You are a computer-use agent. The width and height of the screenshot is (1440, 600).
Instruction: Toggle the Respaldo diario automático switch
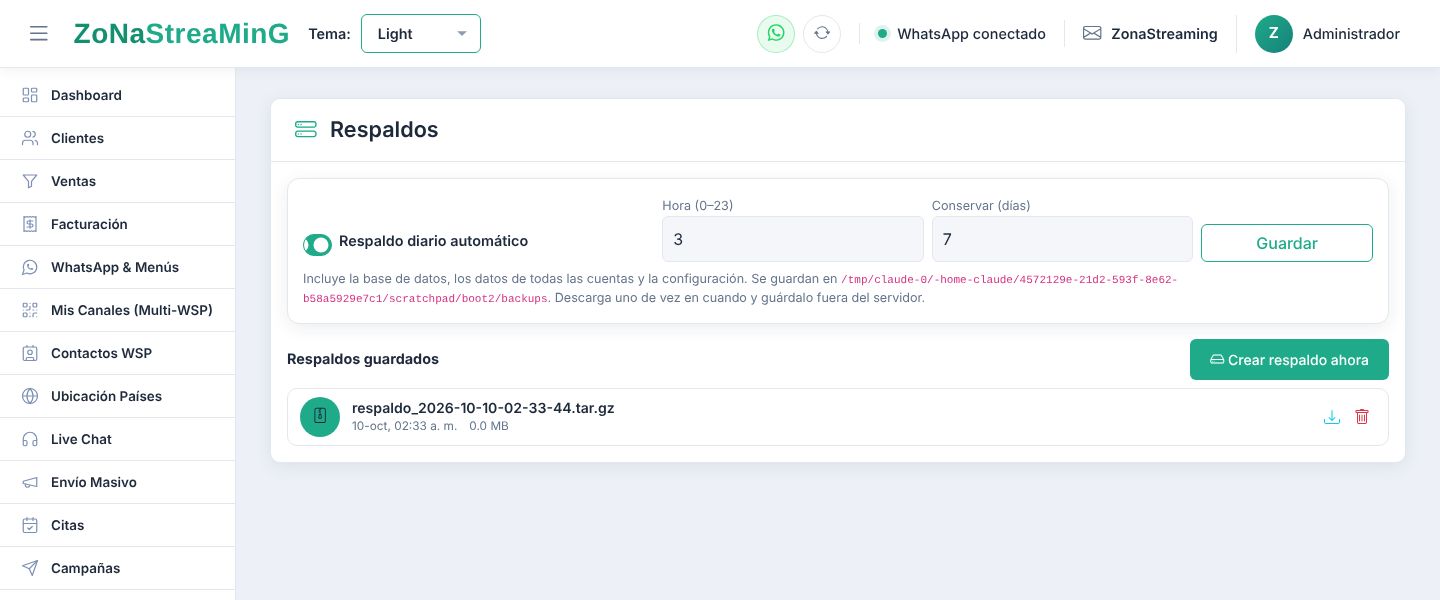pyautogui.click(x=317, y=245)
